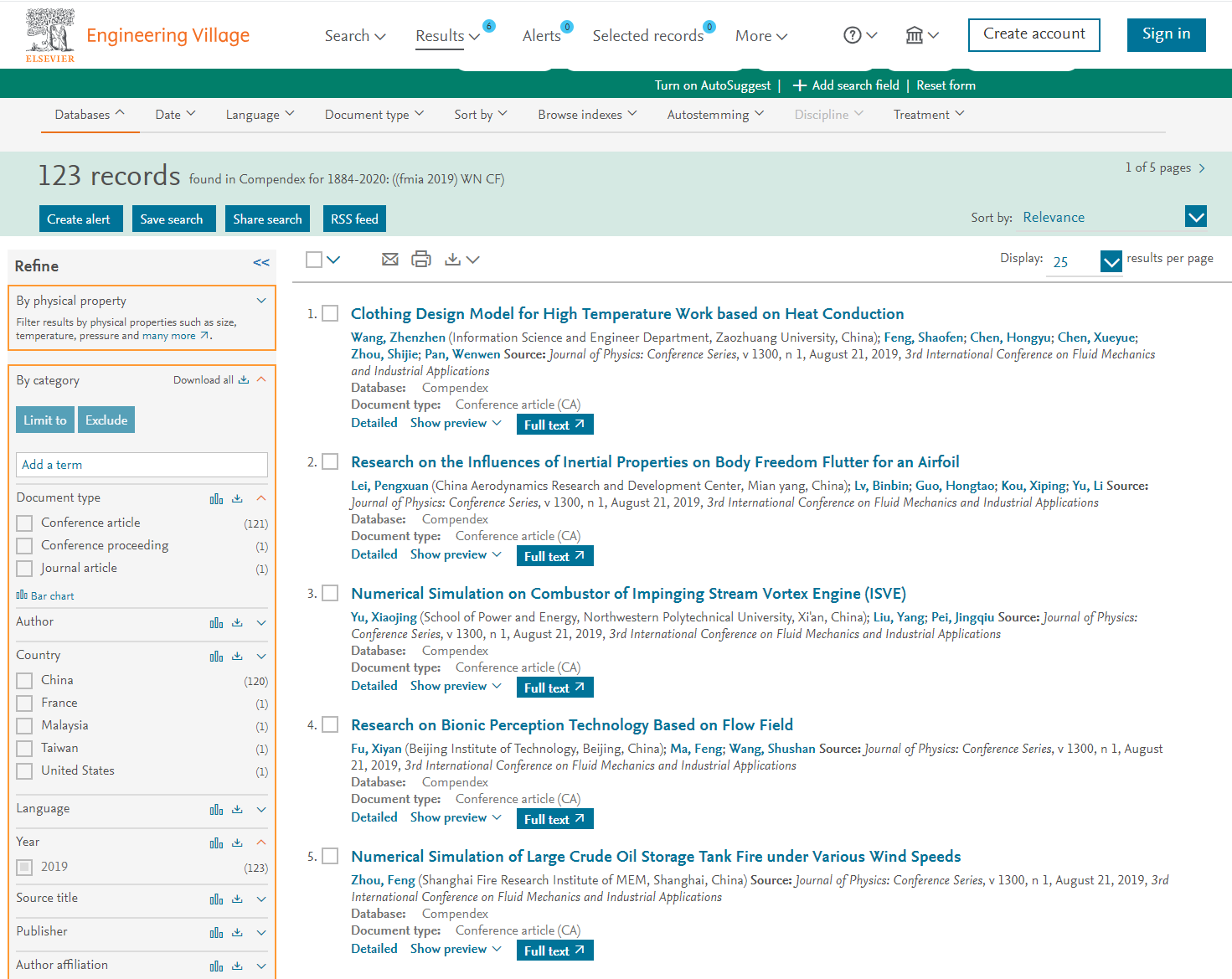Download the Author facet data
The height and width of the screenshot is (979, 1232).
coord(238,623)
